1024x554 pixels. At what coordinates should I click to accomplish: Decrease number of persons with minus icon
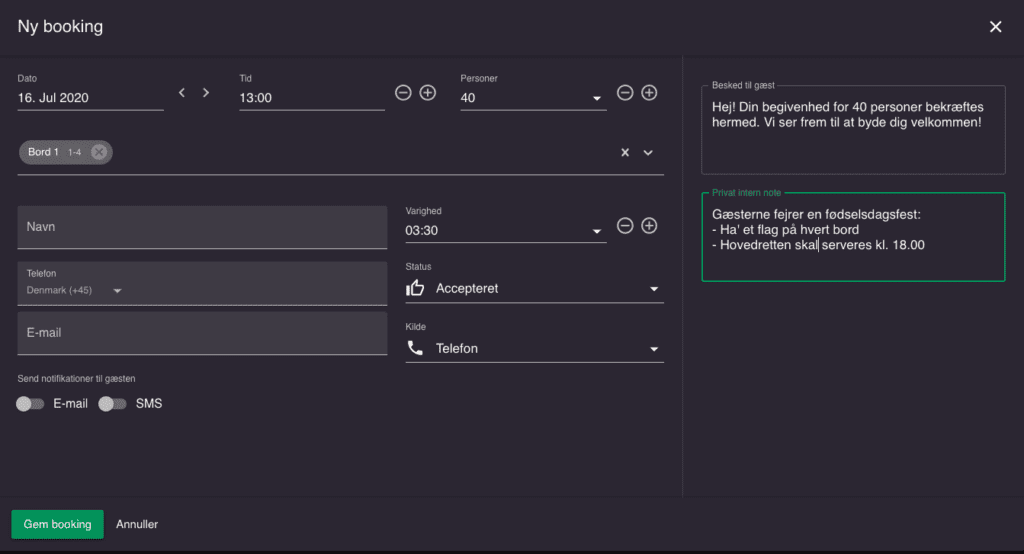click(x=625, y=93)
